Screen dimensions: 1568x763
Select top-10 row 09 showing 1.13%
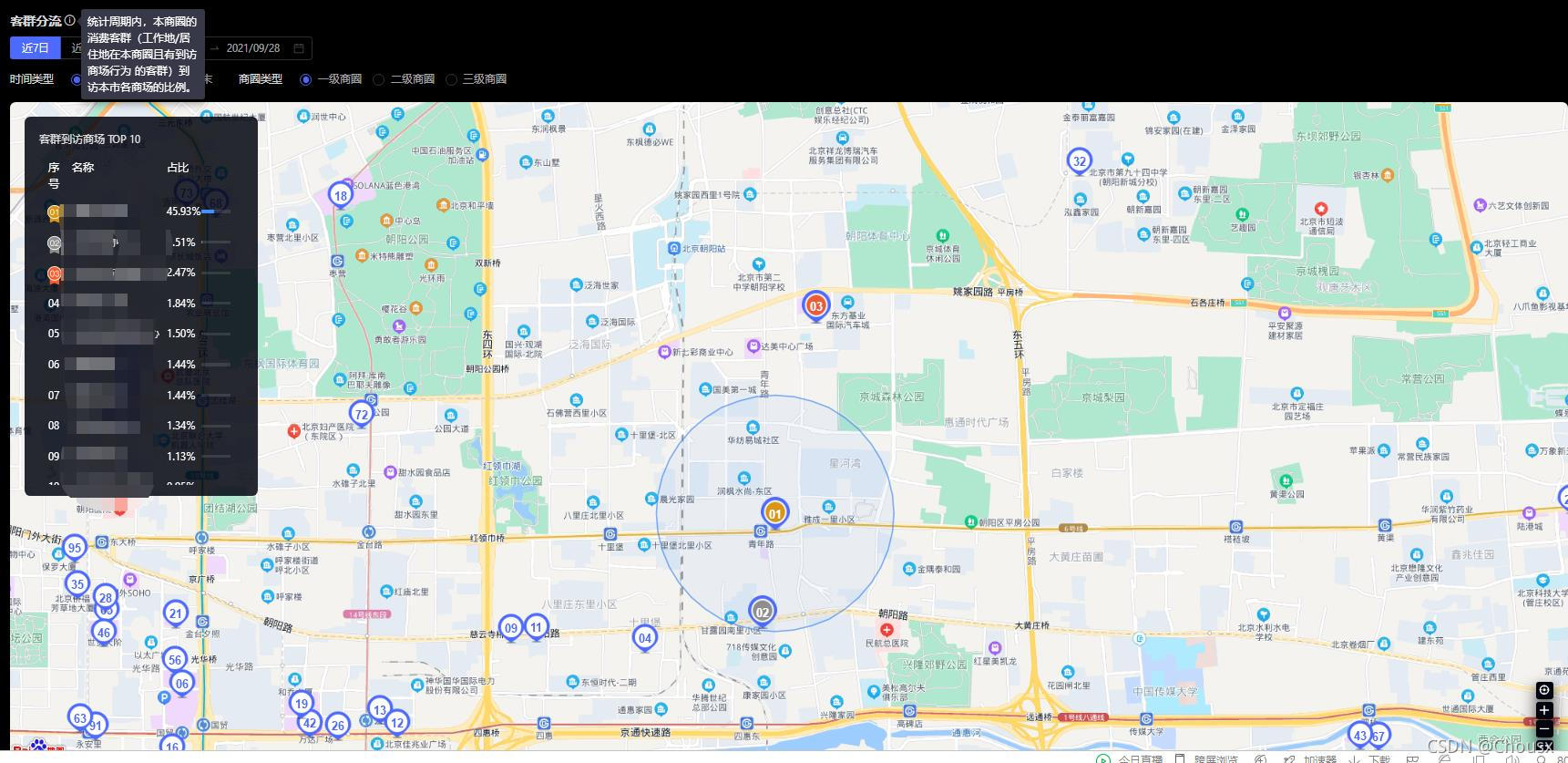[x=139, y=457]
